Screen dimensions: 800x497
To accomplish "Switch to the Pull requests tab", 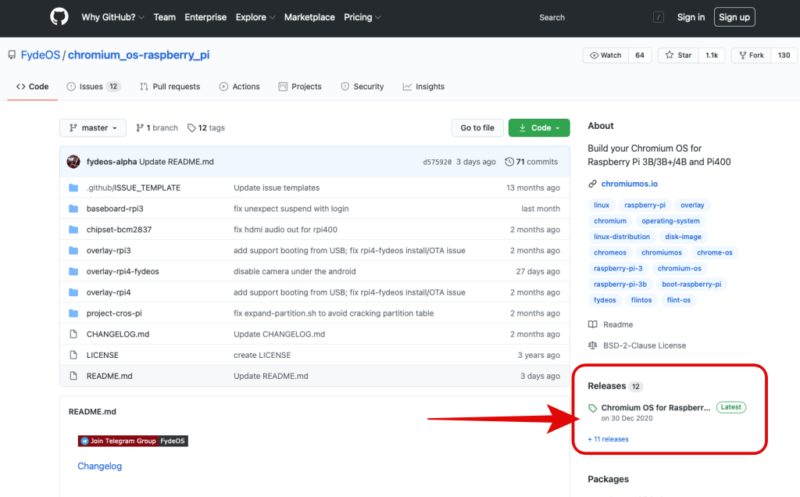I will (170, 87).
